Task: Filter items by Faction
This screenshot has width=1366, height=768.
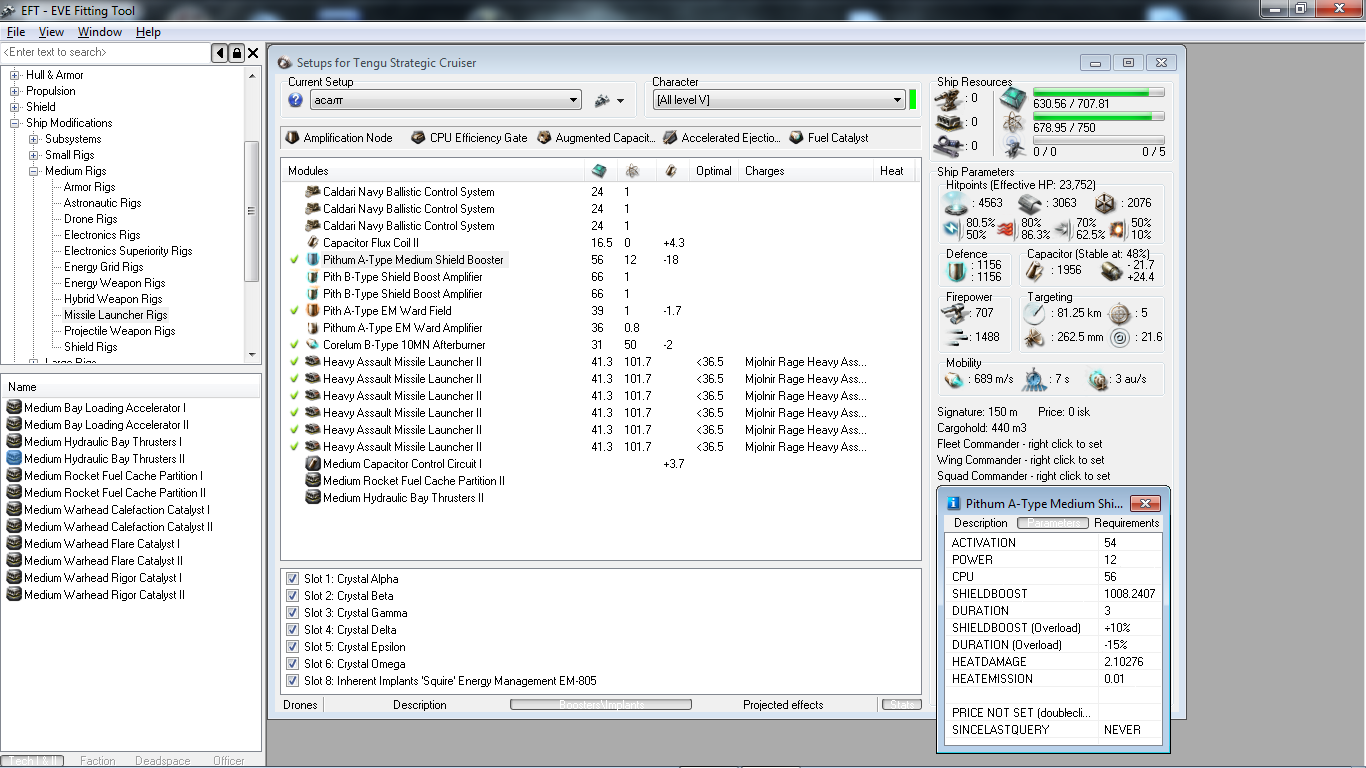Action: click(98, 761)
